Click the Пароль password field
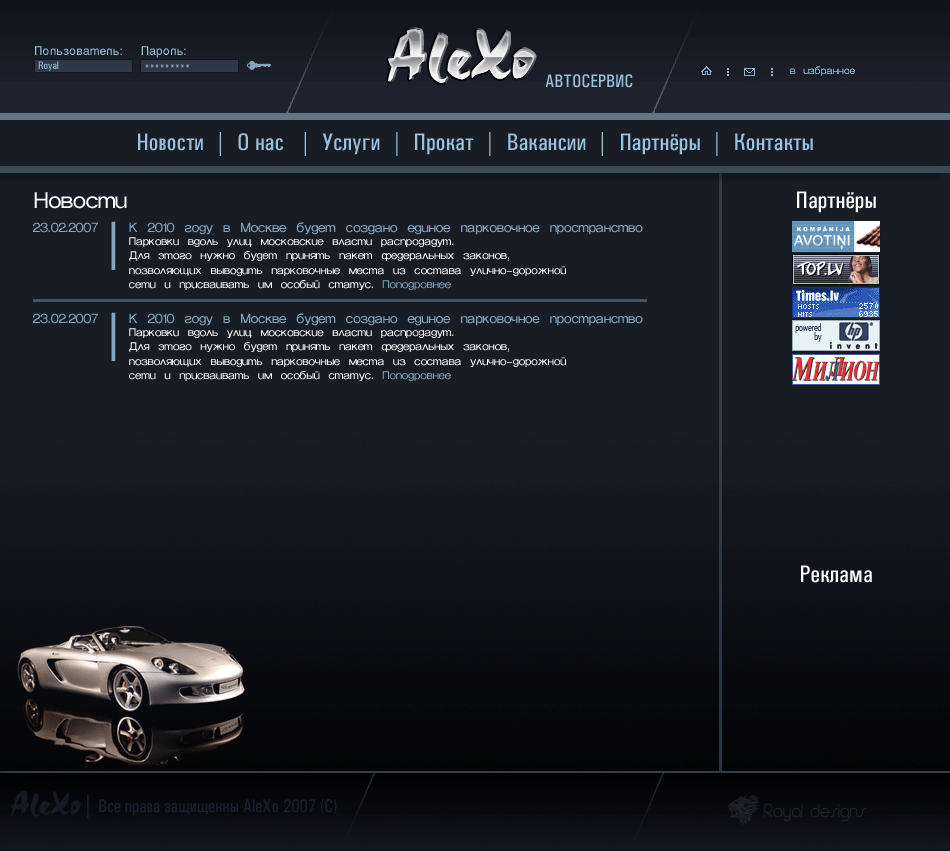 pyautogui.click(x=188, y=64)
